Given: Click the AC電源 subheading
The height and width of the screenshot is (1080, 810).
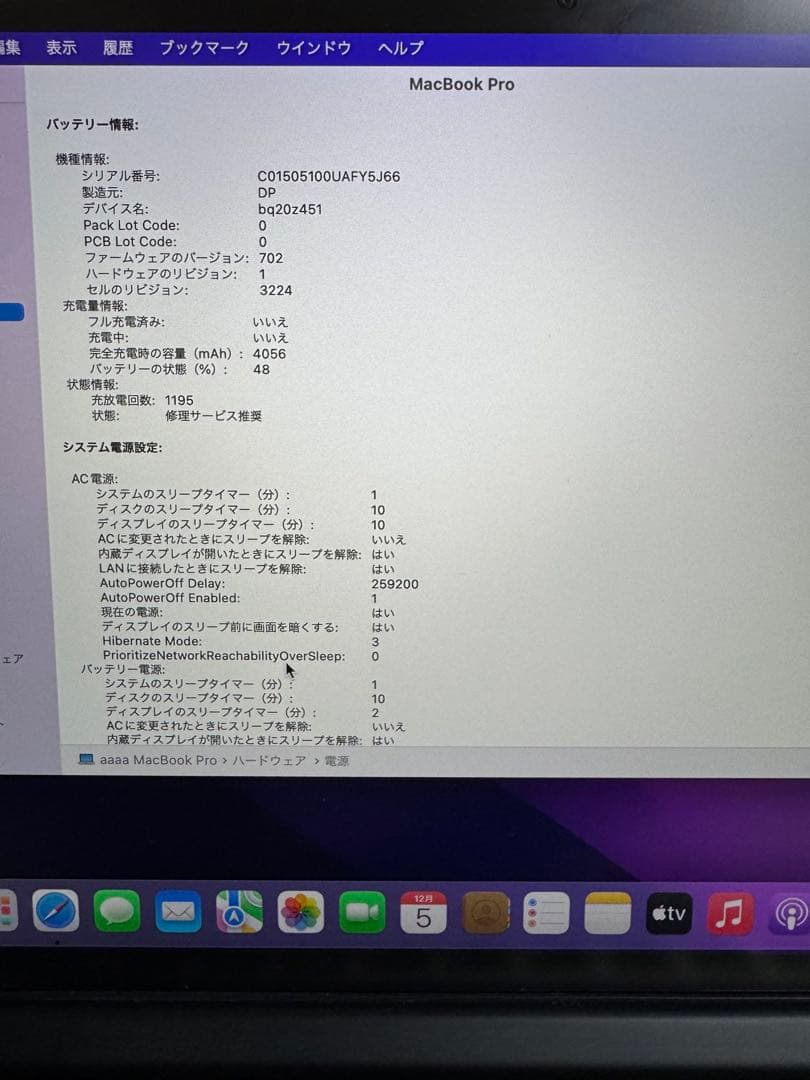Looking at the screenshot, I should 95,479.
